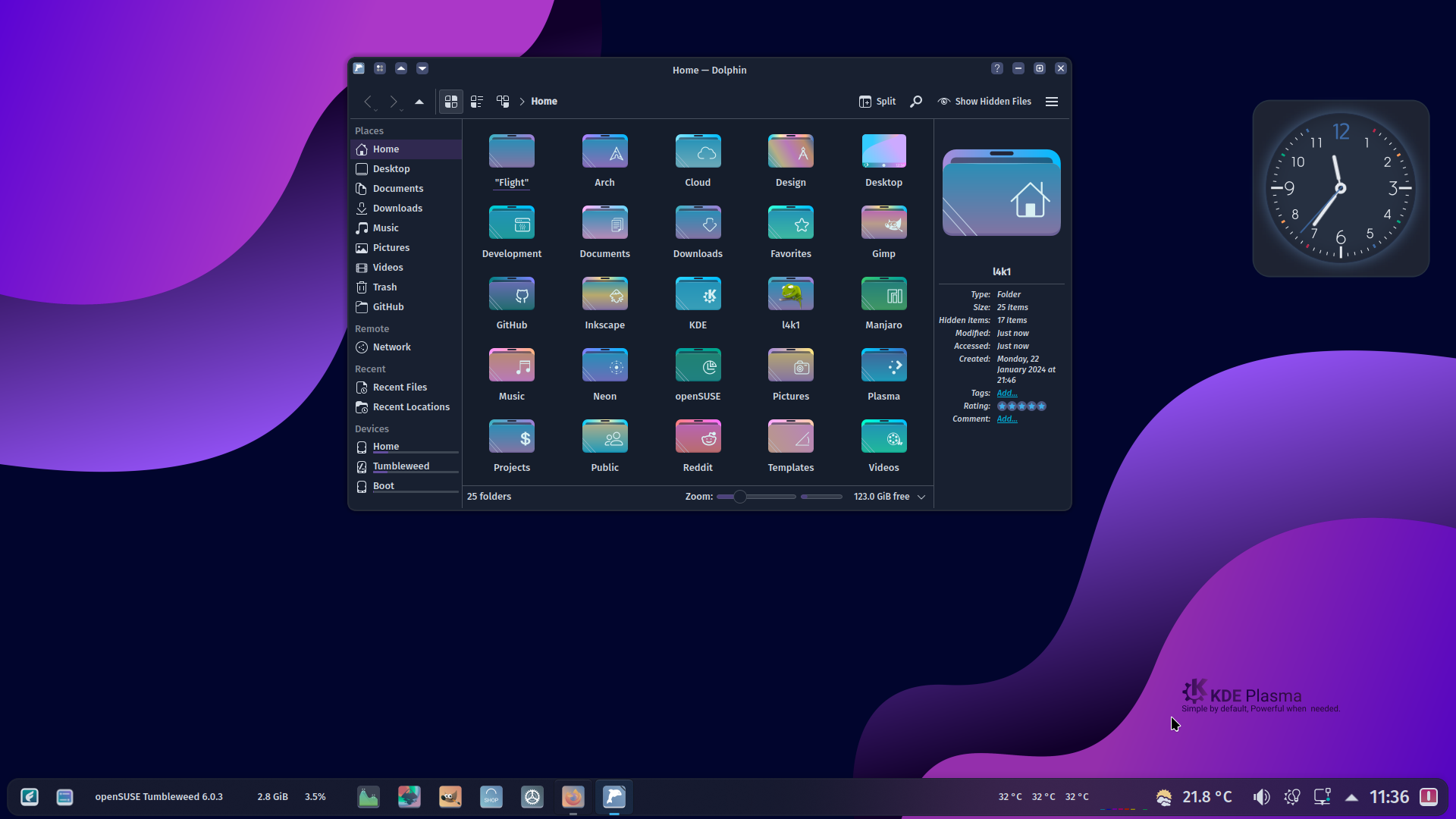Open Dolphin window menu icon in title bar

[359, 69]
